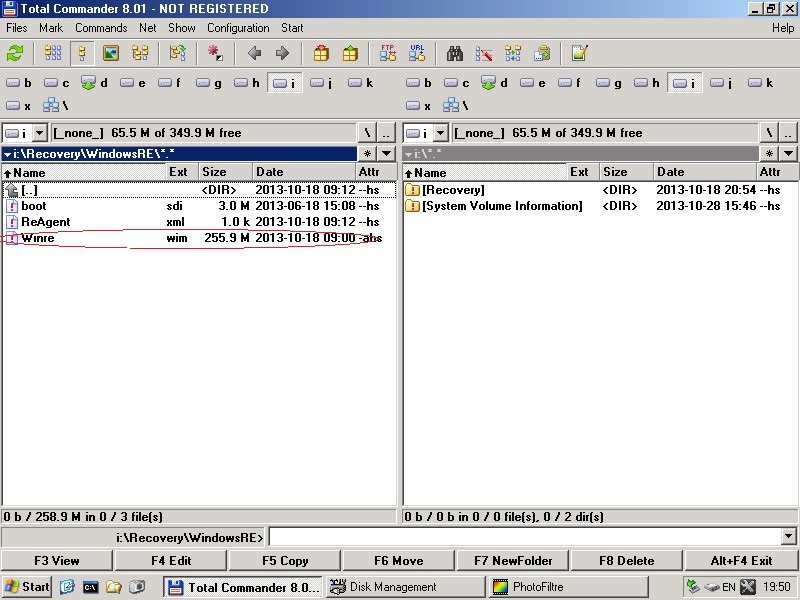
Task: Open the left panel drive dropdown
Action: (39, 132)
